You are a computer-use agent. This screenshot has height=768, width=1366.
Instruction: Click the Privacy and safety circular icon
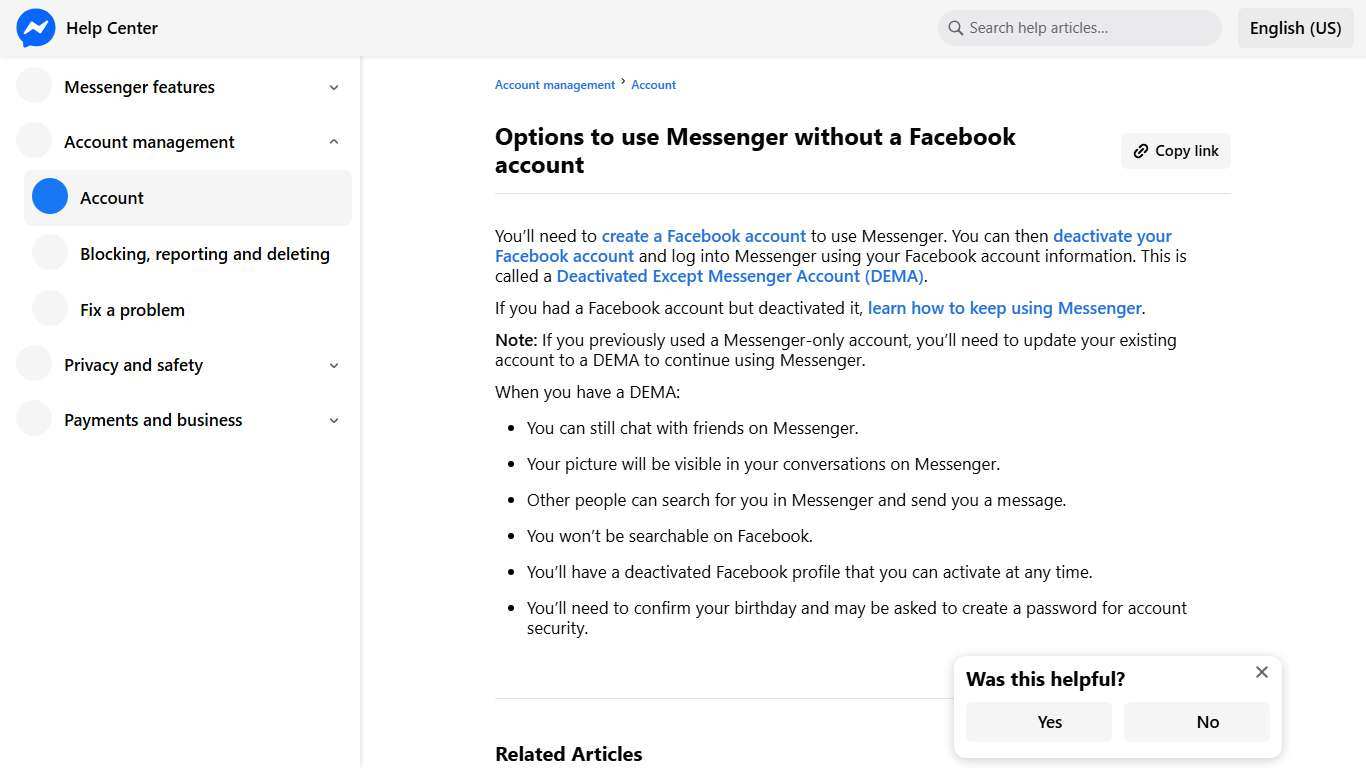(x=33, y=364)
